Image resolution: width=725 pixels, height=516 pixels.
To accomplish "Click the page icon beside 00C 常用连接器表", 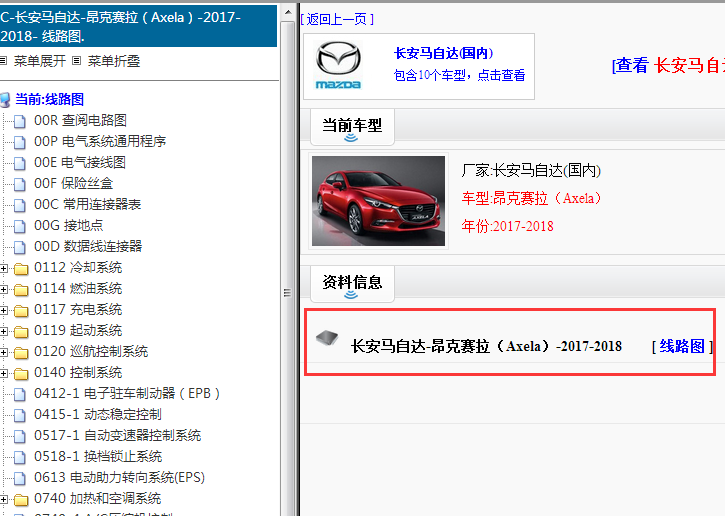I will tap(19, 205).
